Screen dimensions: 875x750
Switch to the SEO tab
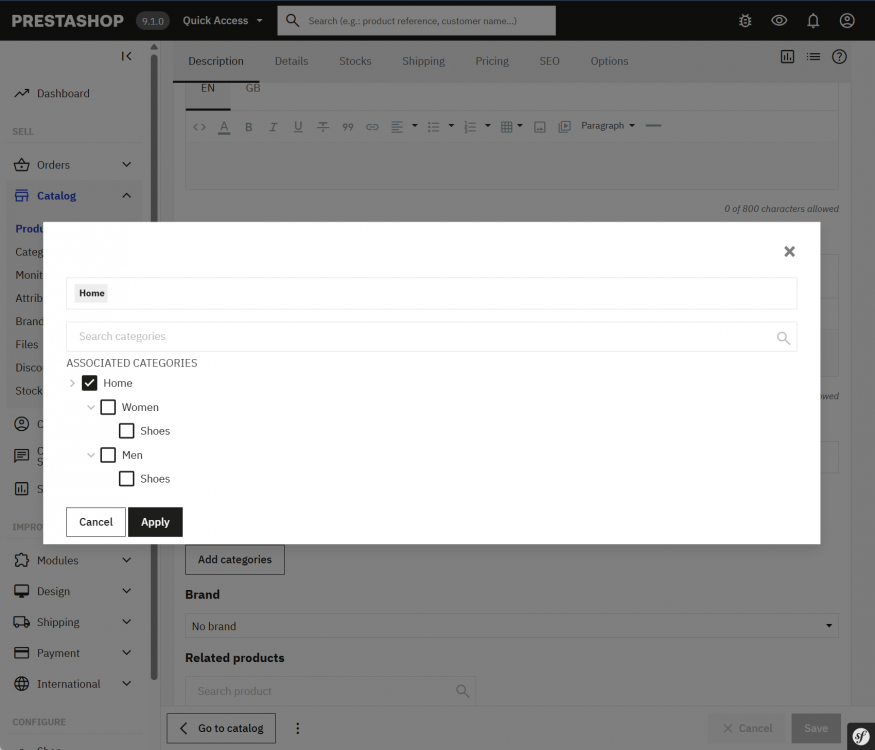[549, 61]
